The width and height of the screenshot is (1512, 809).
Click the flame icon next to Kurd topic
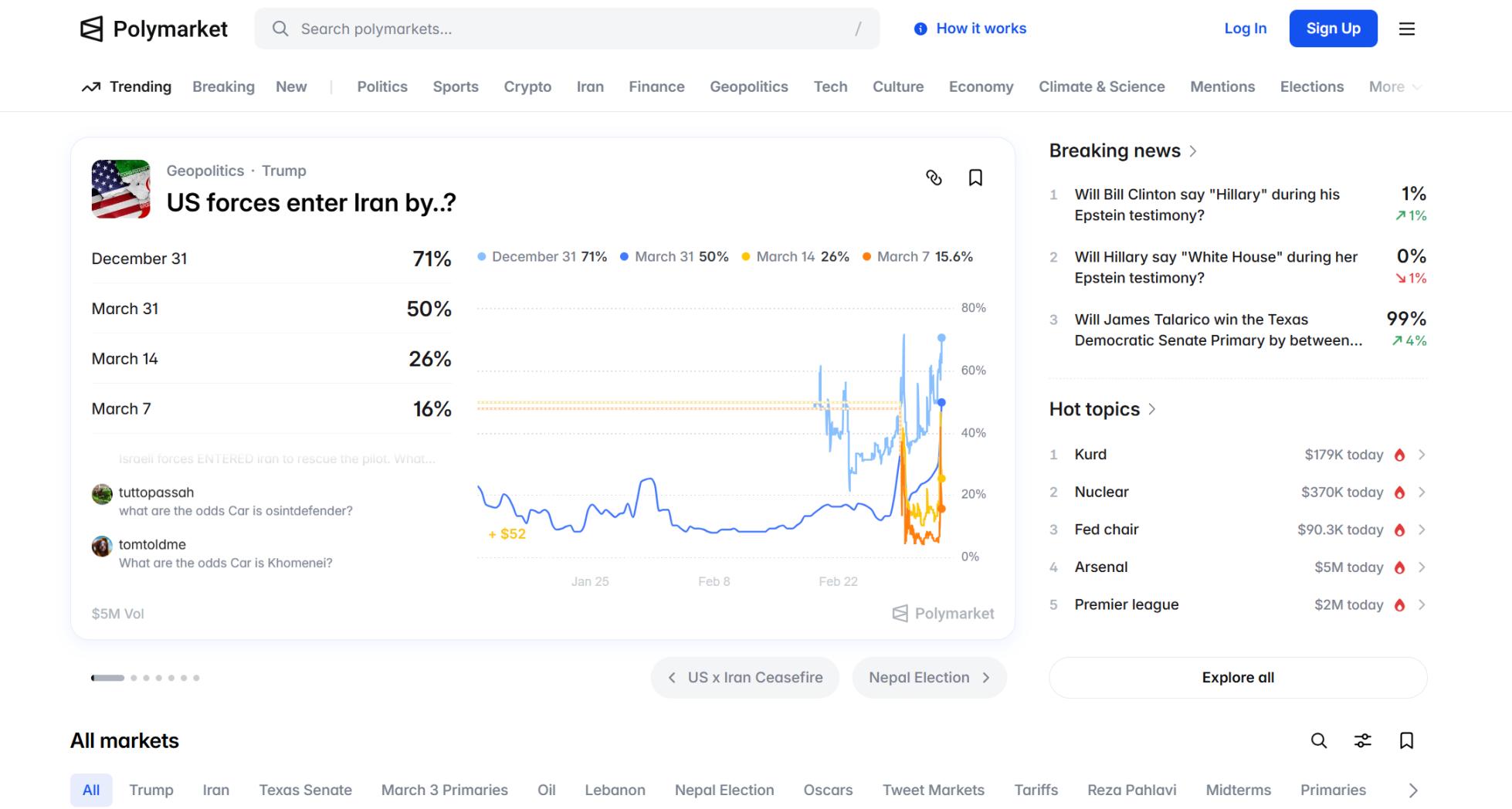(x=1401, y=455)
